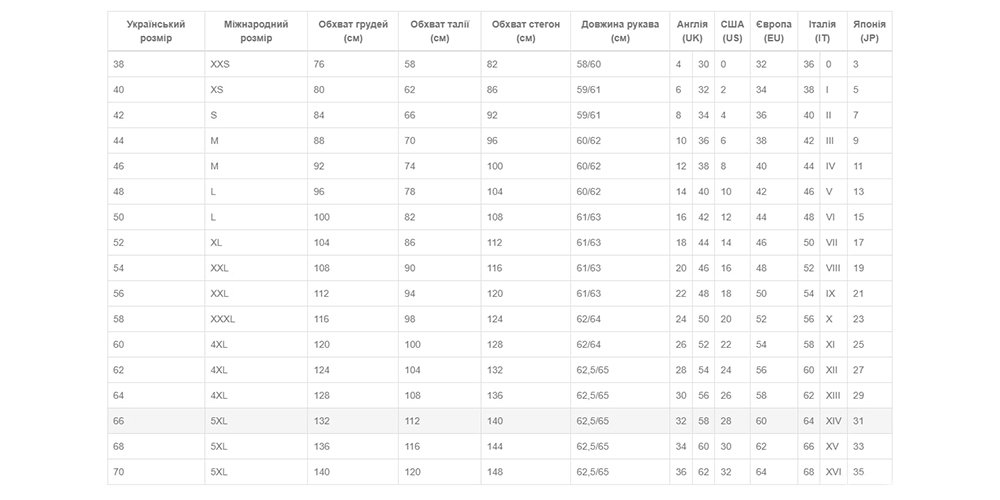Select the Японія (JP) column header
The height and width of the screenshot is (500, 1000).
click(869, 31)
